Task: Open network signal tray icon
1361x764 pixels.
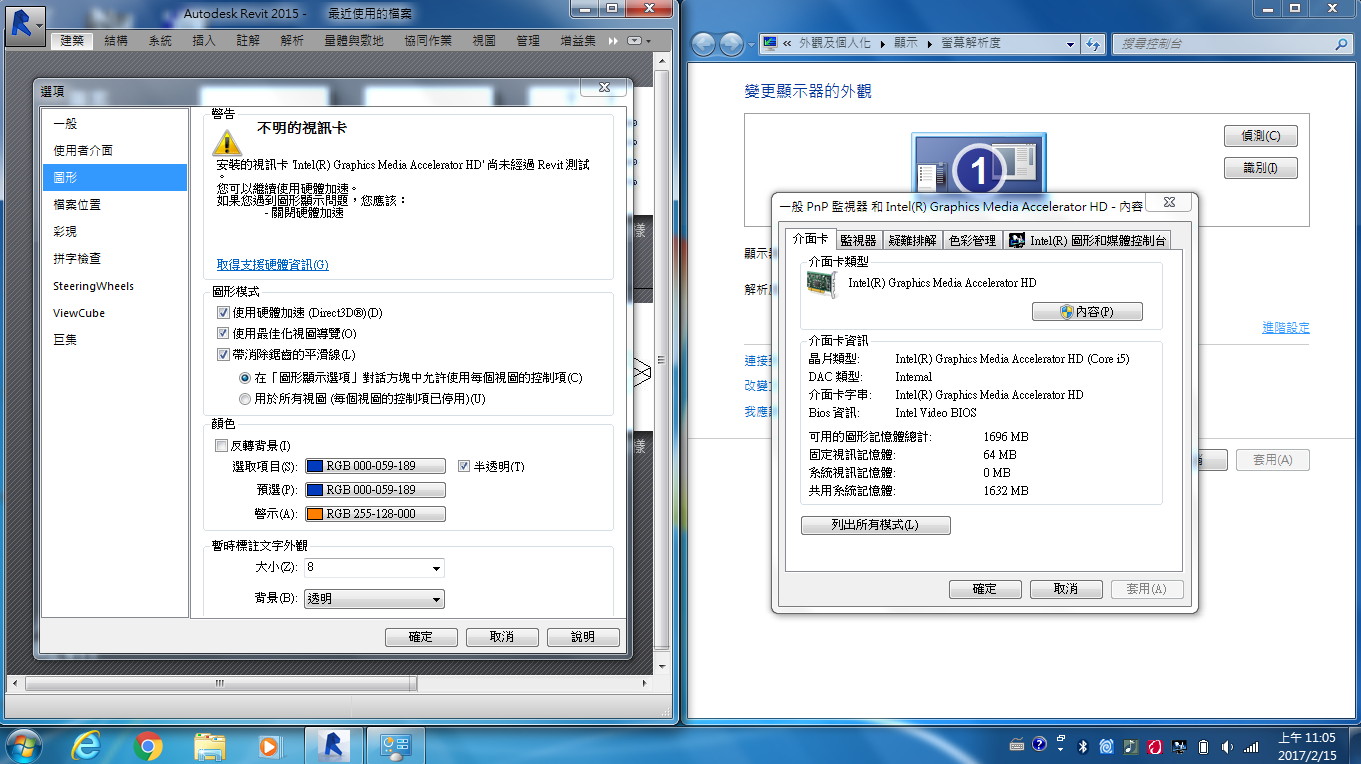Action: point(1252,746)
